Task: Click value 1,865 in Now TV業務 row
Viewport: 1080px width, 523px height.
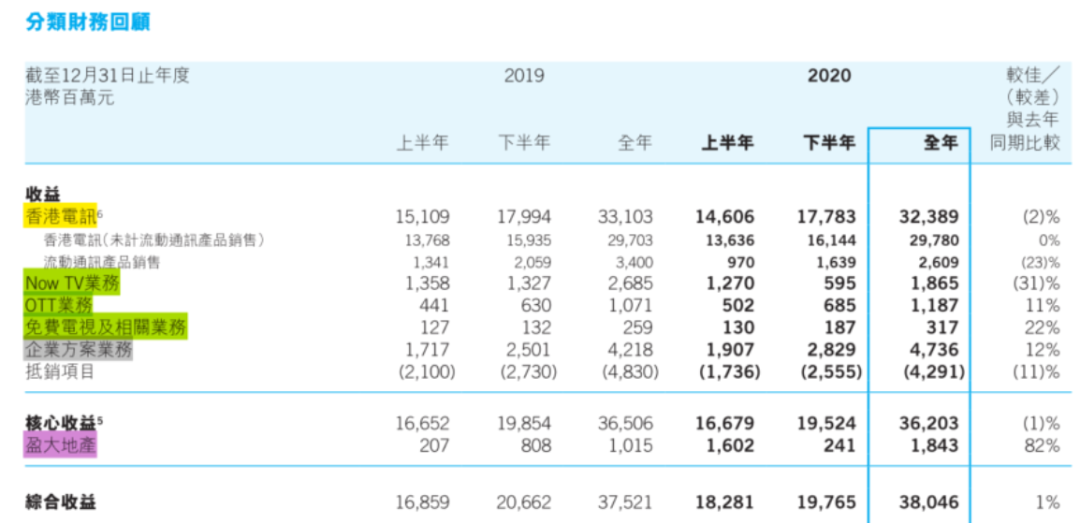Action: coord(934,283)
